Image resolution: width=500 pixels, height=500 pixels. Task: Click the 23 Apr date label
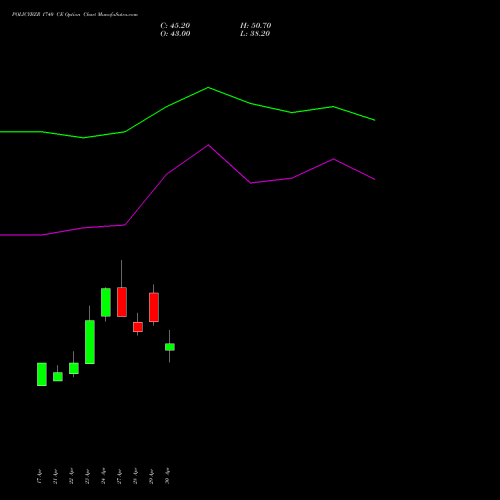click(x=88, y=476)
